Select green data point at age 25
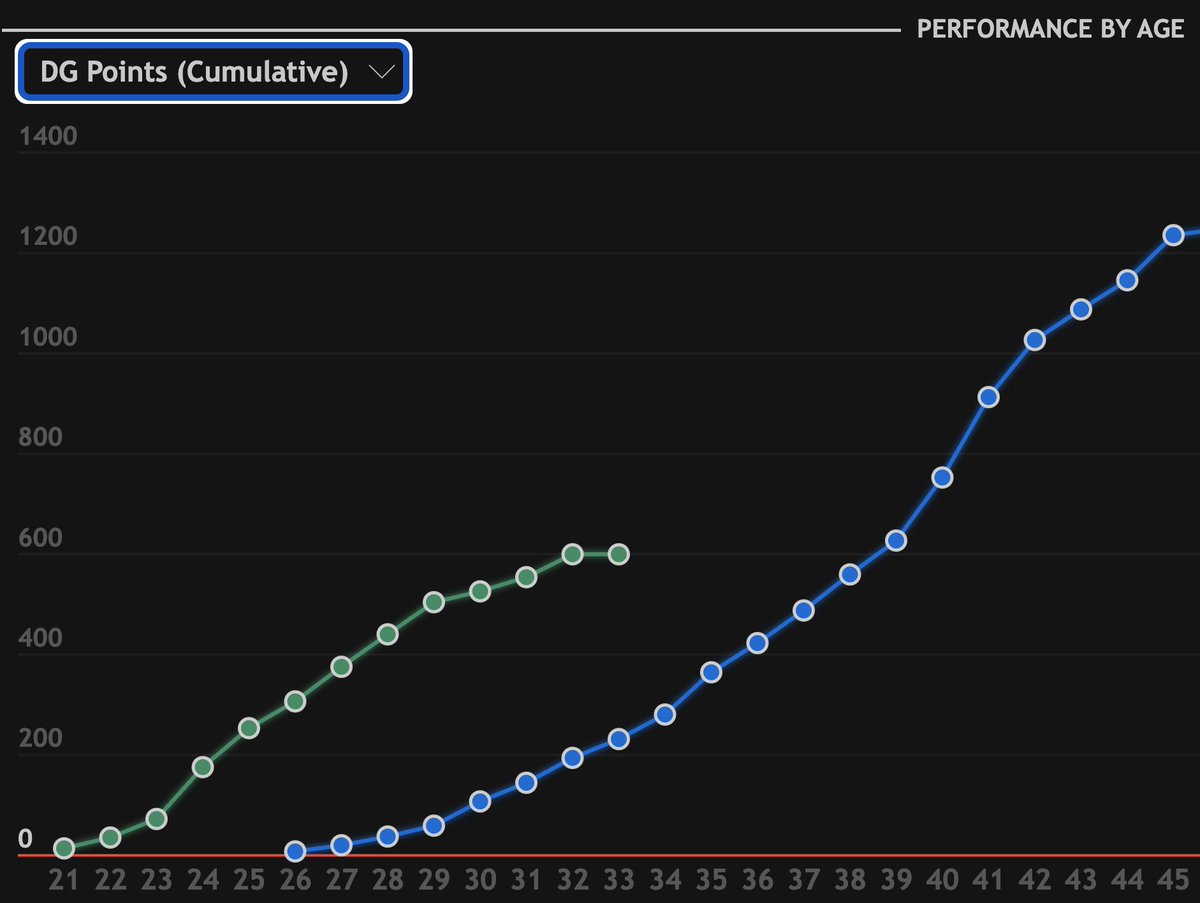This screenshot has height=903, width=1200. pyautogui.click(x=249, y=728)
